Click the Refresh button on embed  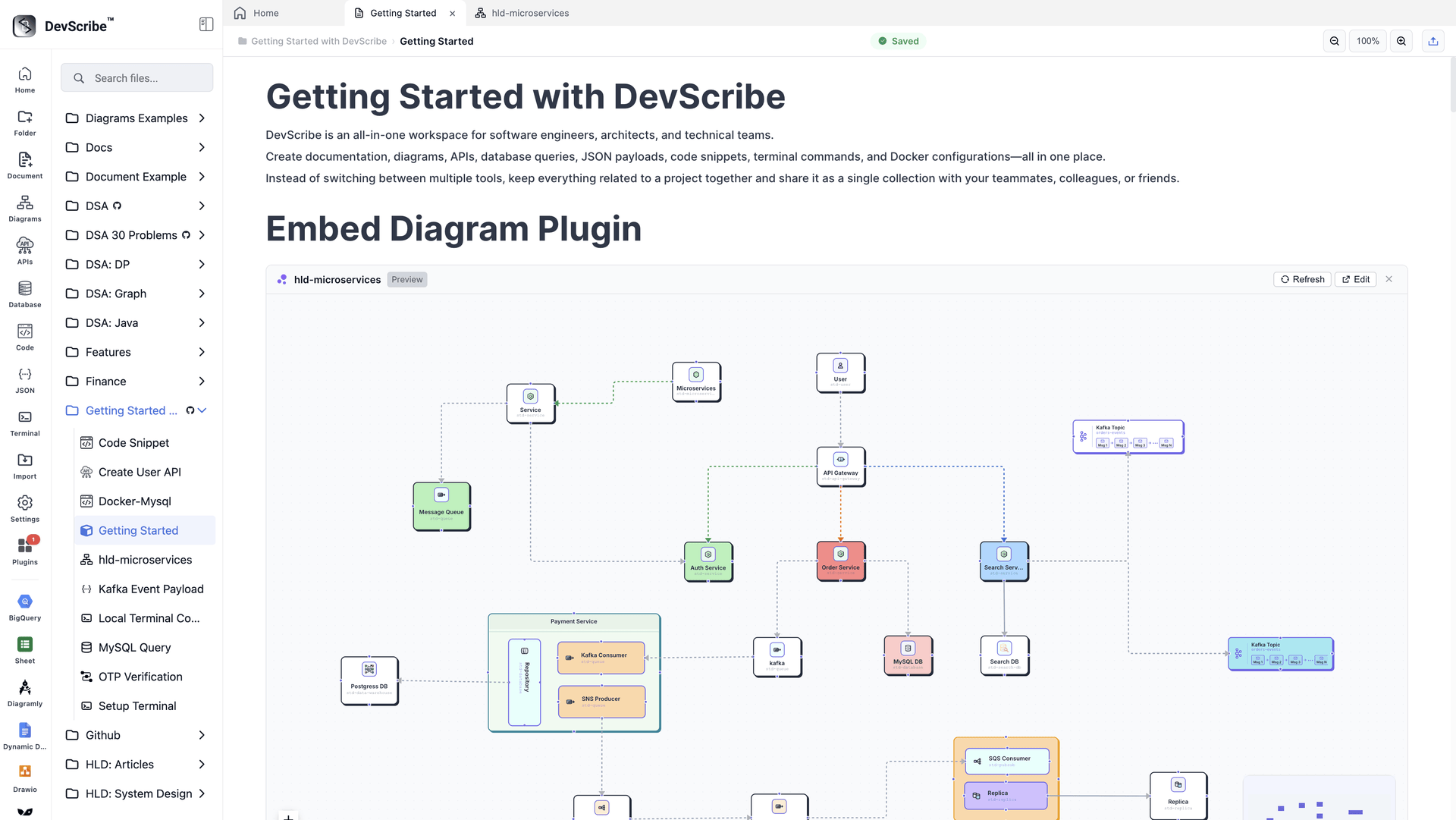(x=1302, y=279)
